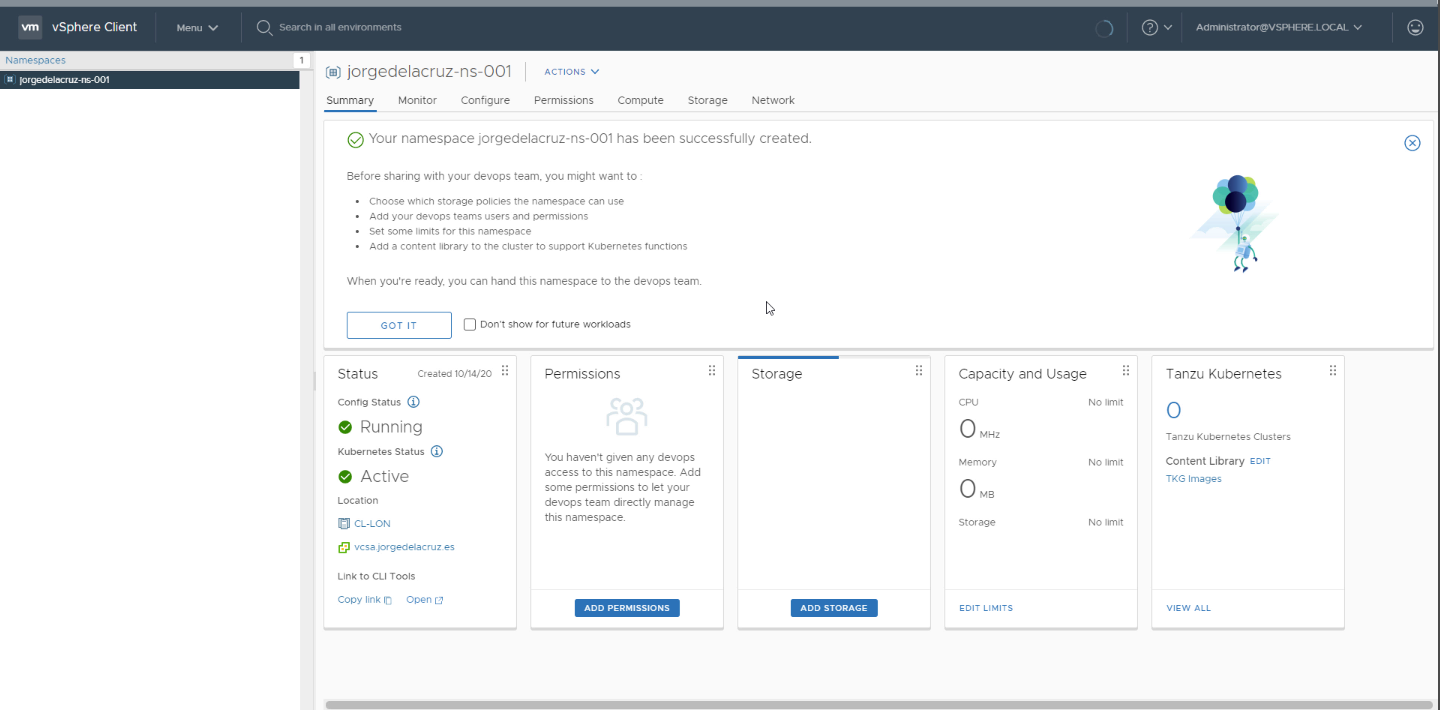Go to the Storage tab
Screen dimensions: 1440x710
pos(708,100)
